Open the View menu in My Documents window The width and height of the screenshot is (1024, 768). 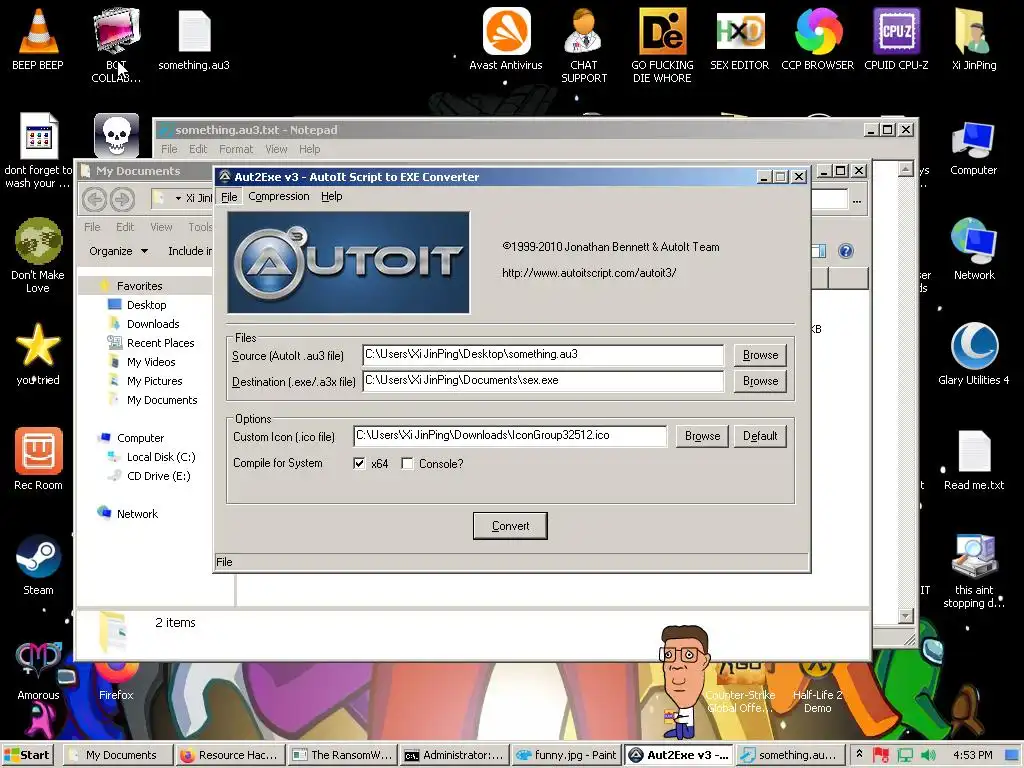tap(161, 227)
